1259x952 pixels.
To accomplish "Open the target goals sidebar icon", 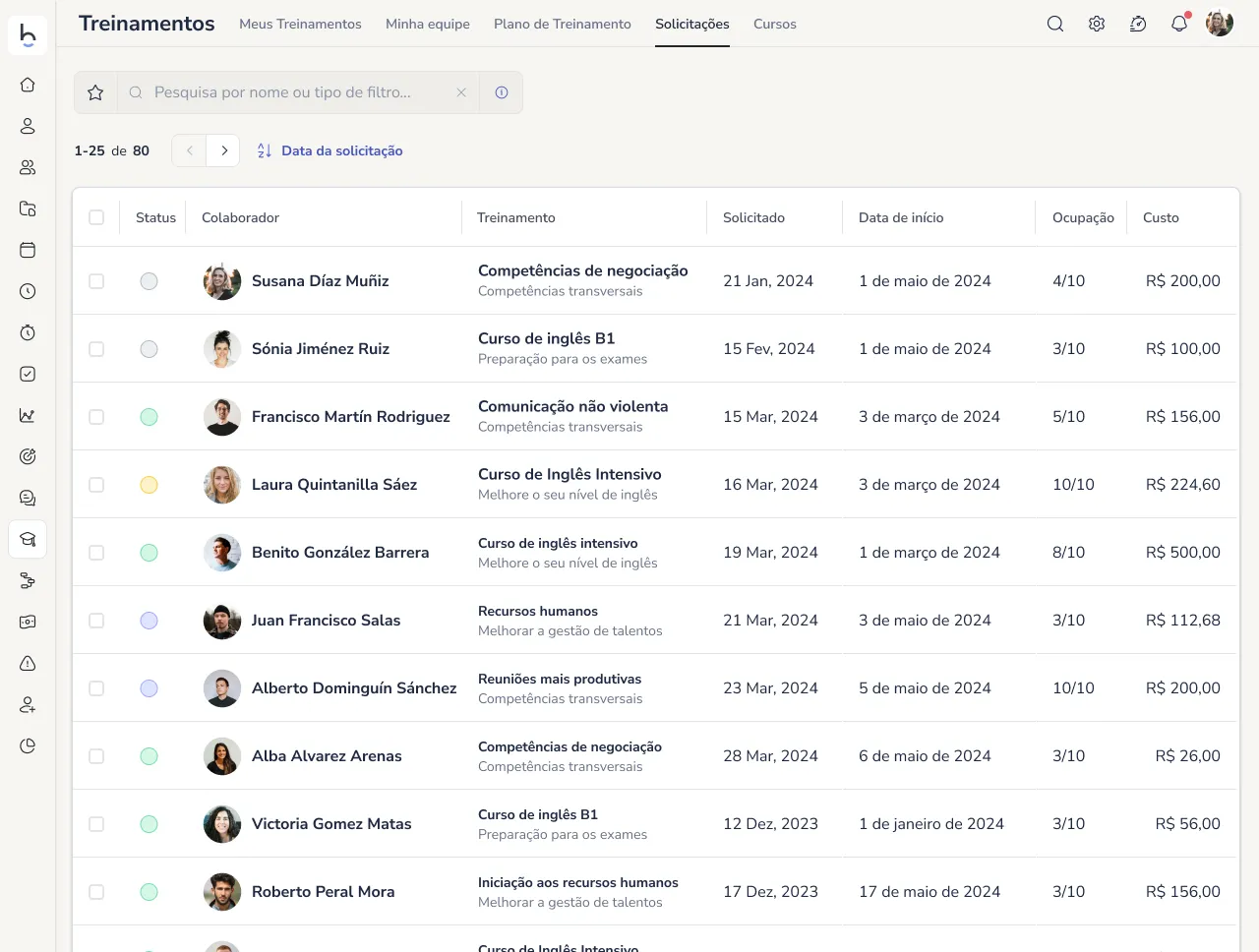I will tap(28, 456).
